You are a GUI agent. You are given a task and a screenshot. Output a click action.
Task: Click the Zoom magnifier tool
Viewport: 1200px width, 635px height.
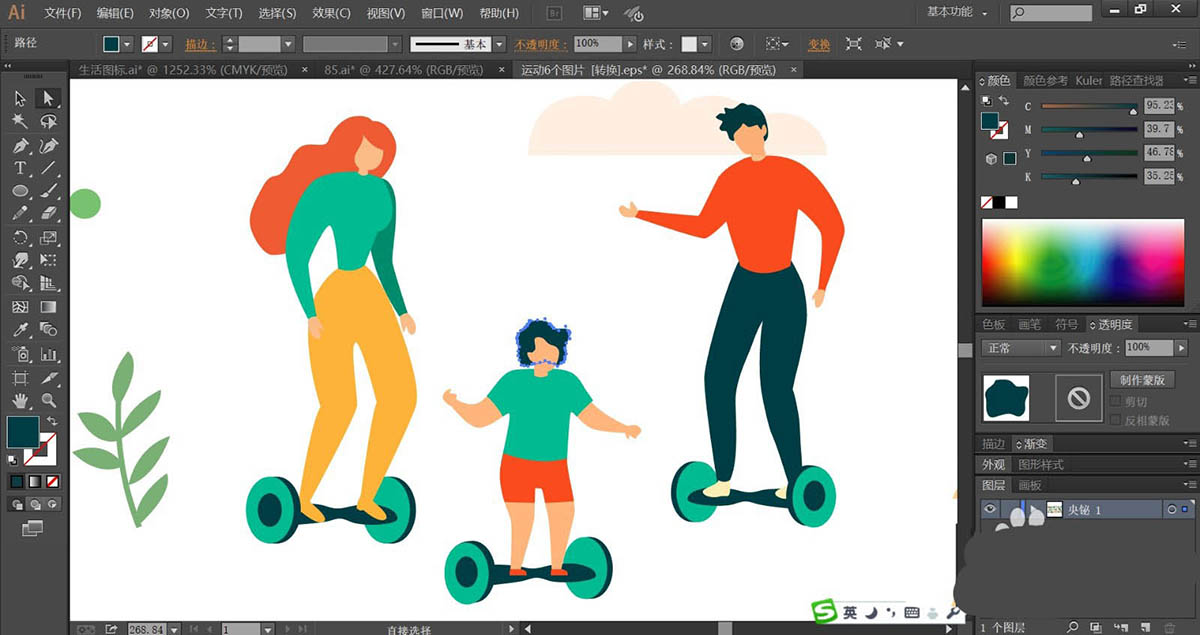tap(48, 401)
